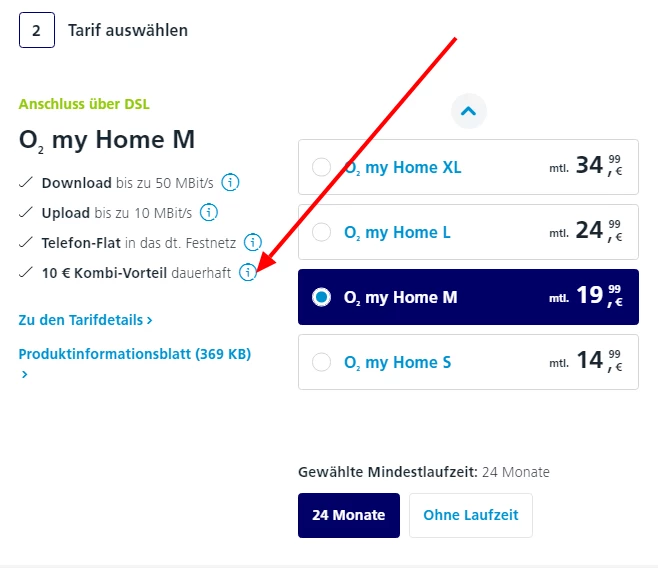This screenshot has width=658, height=568.
Task: Click the selected O2 my Home M radio
Action: [x=322, y=297]
